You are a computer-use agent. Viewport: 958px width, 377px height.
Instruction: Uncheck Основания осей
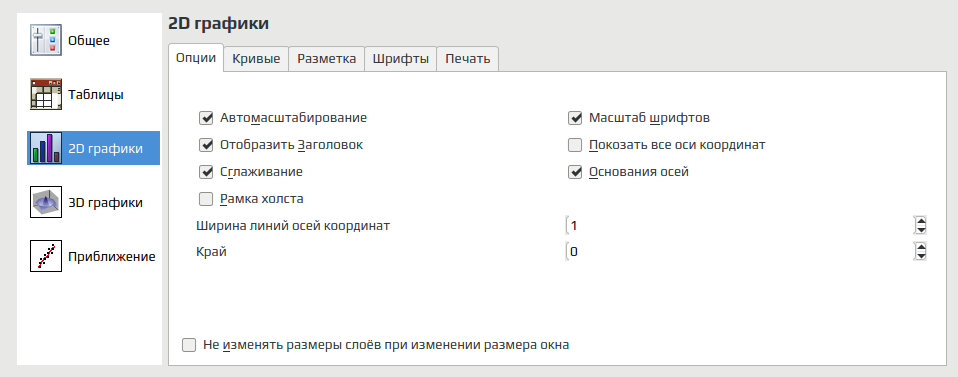pos(574,172)
